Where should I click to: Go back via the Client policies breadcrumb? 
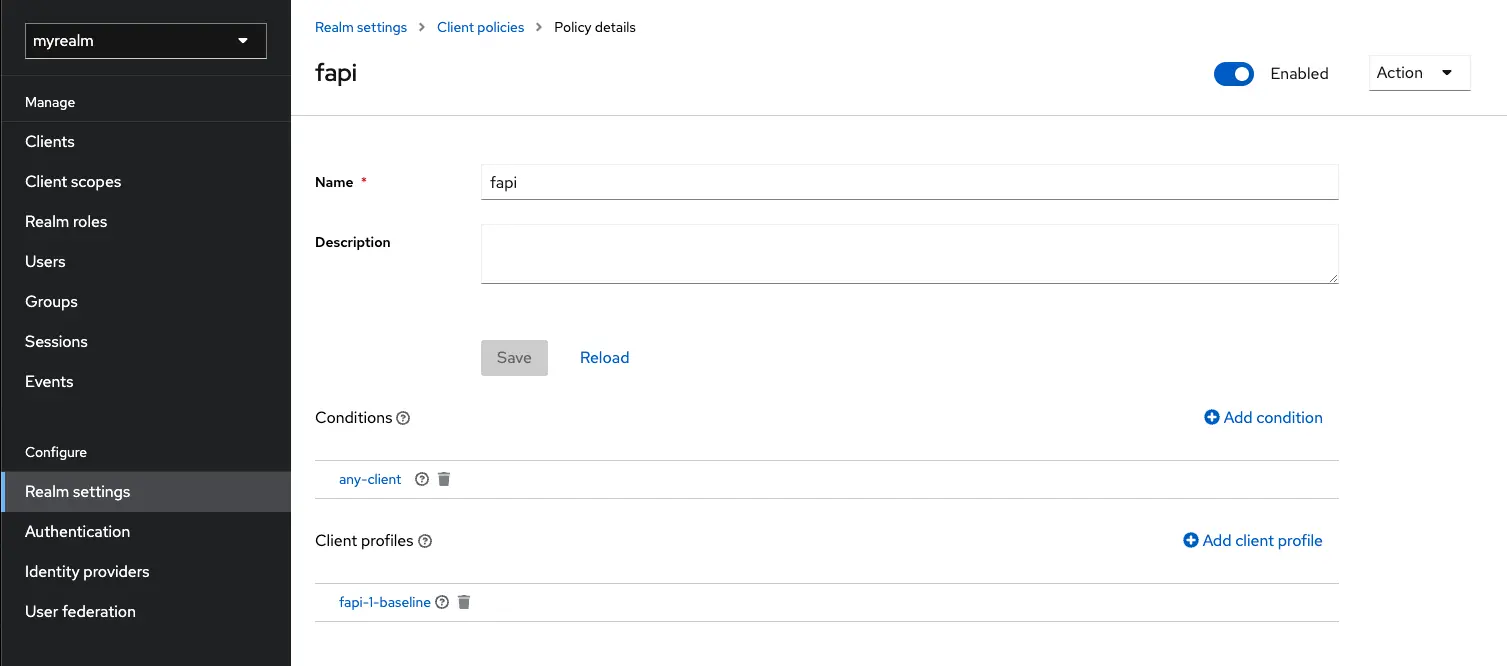click(481, 27)
